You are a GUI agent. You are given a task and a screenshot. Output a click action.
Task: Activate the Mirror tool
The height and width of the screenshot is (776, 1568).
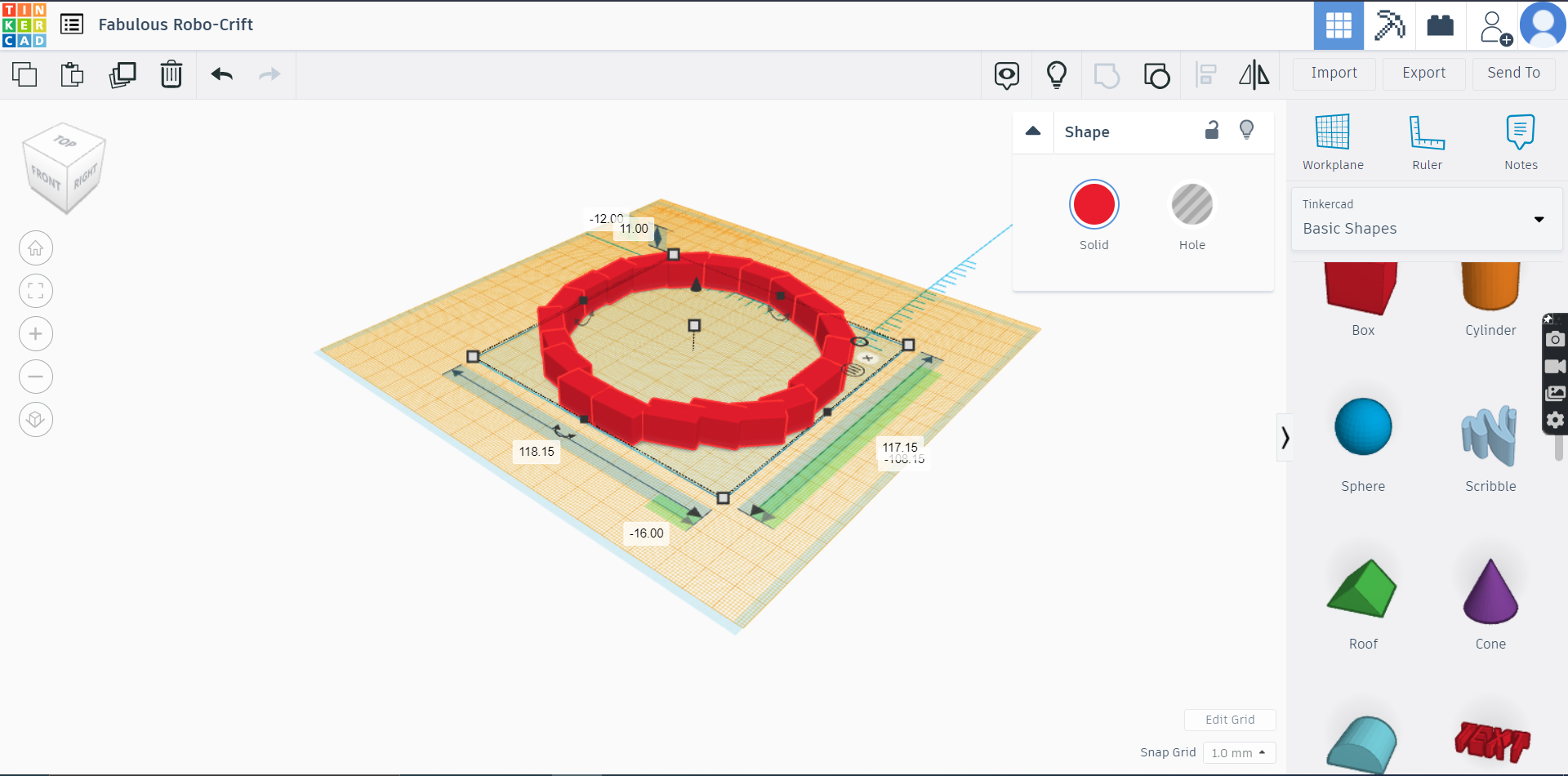(1254, 75)
